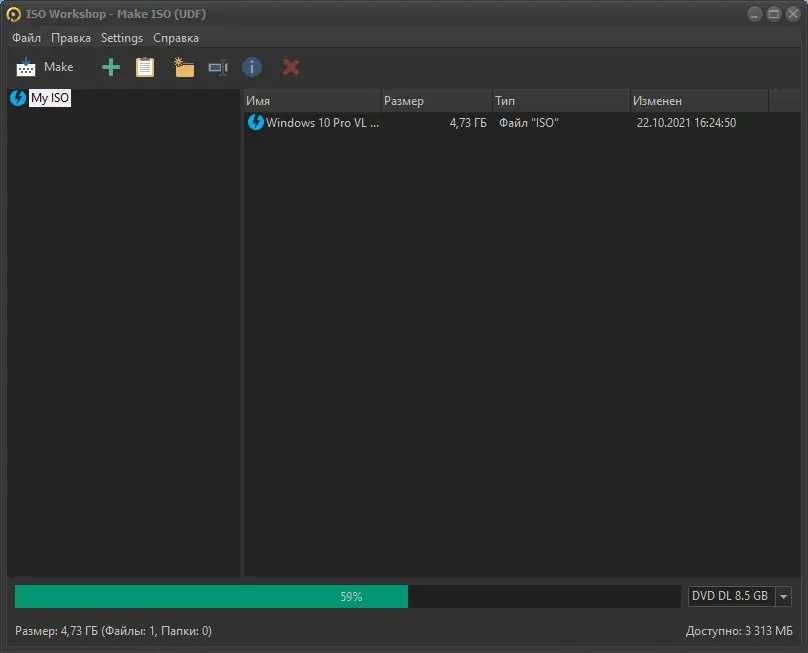Open the Правка menu
Image resolution: width=808 pixels, height=653 pixels.
(71, 38)
